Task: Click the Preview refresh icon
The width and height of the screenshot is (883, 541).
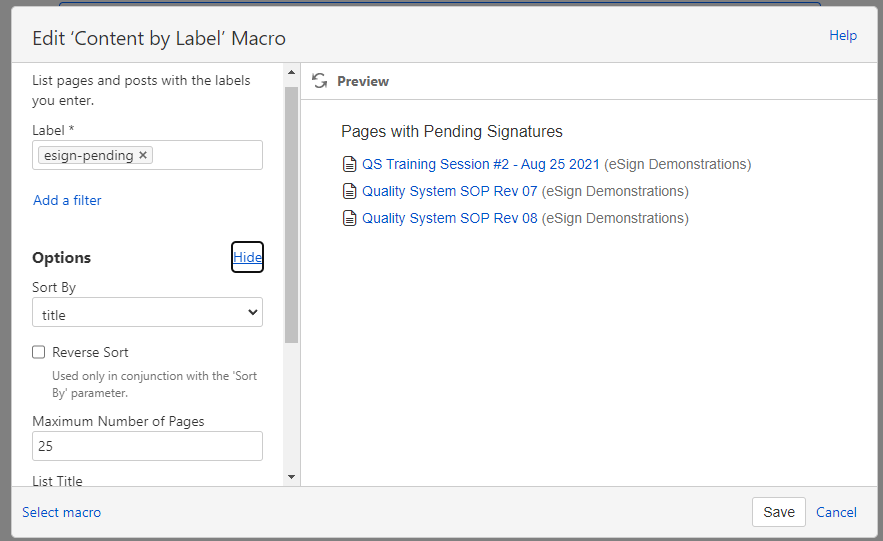Action: tap(320, 81)
